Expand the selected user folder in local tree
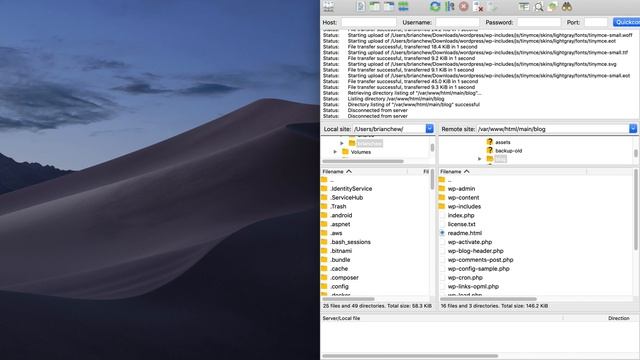The width and height of the screenshot is (640, 360). point(342,143)
